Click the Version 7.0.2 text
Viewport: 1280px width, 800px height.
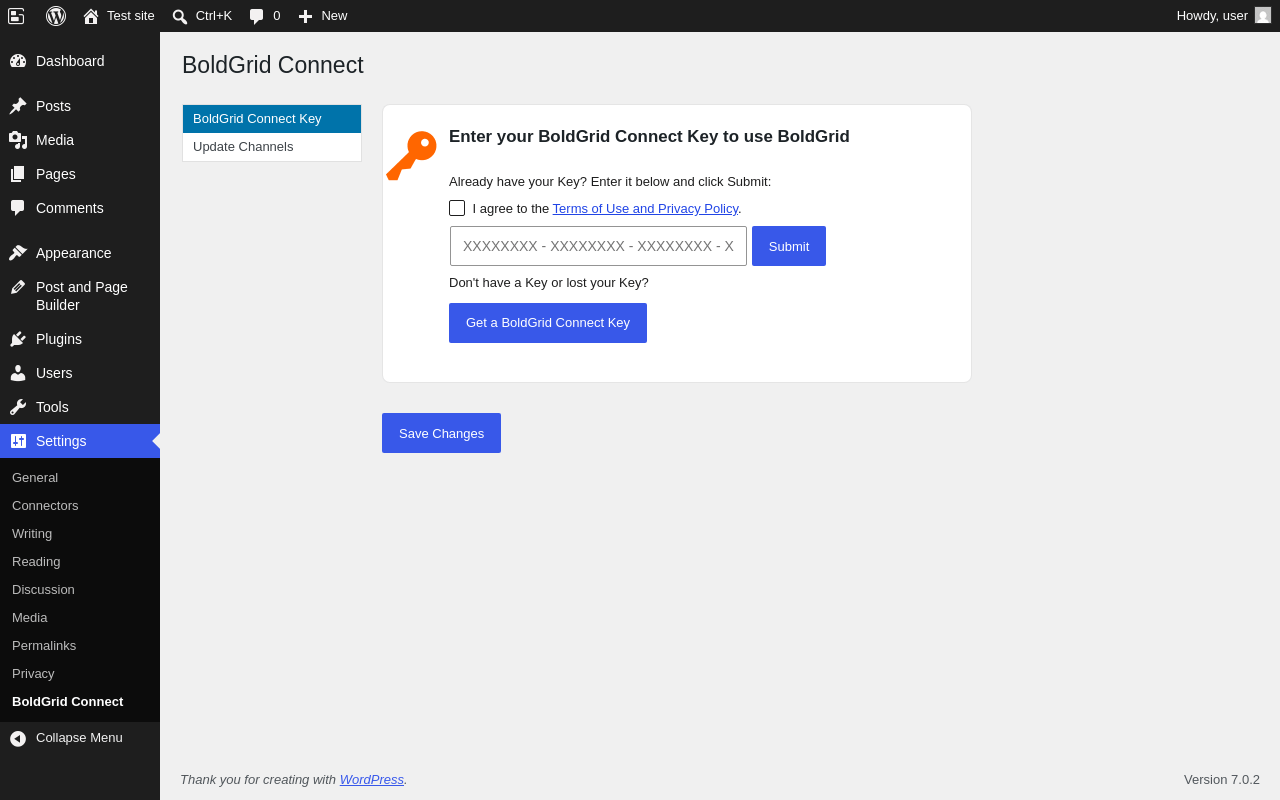click(1222, 780)
